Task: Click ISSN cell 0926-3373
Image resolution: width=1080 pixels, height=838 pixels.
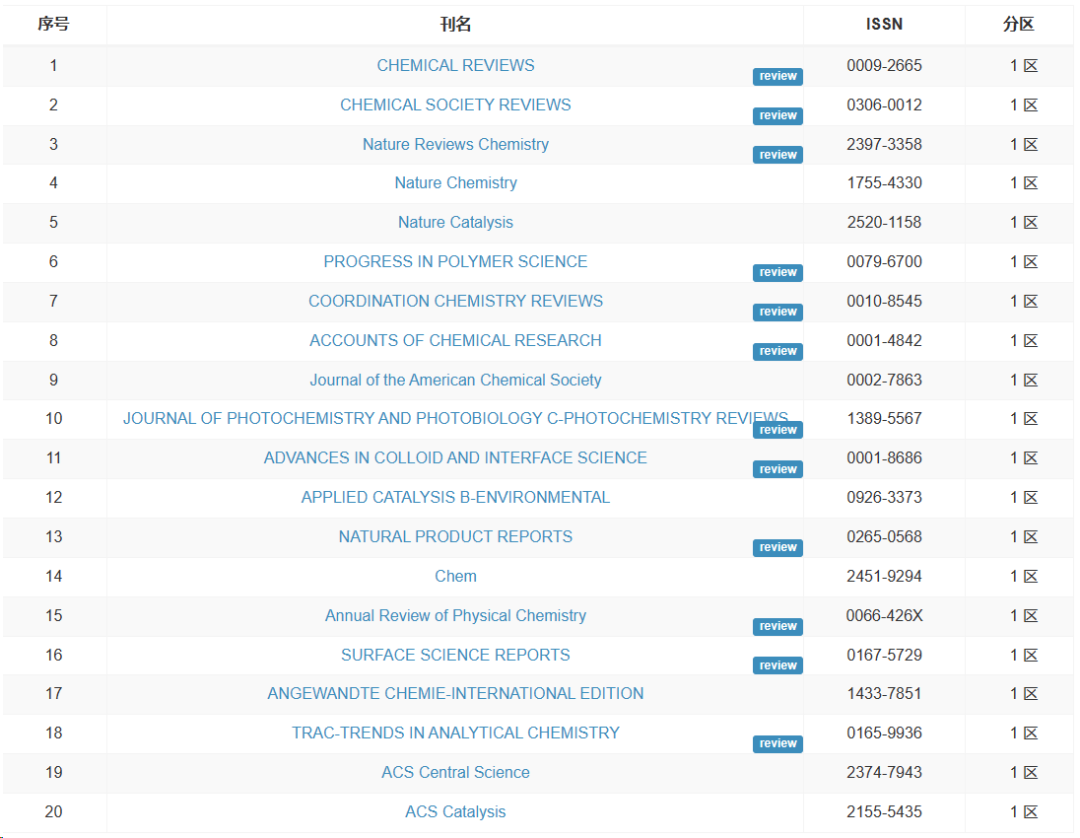Action: [x=884, y=497]
